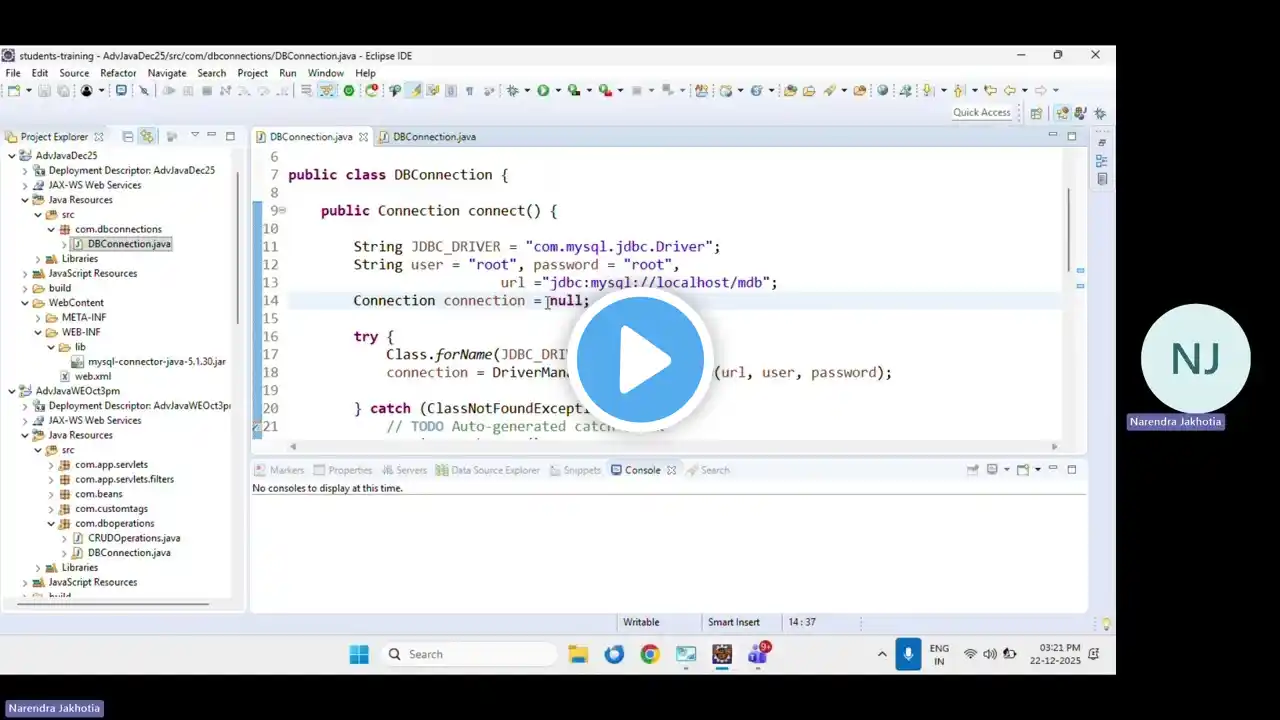Toggle Mark Occurrences highlighter icon
Viewport: 1280px width, 720px height.
tap(414, 90)
